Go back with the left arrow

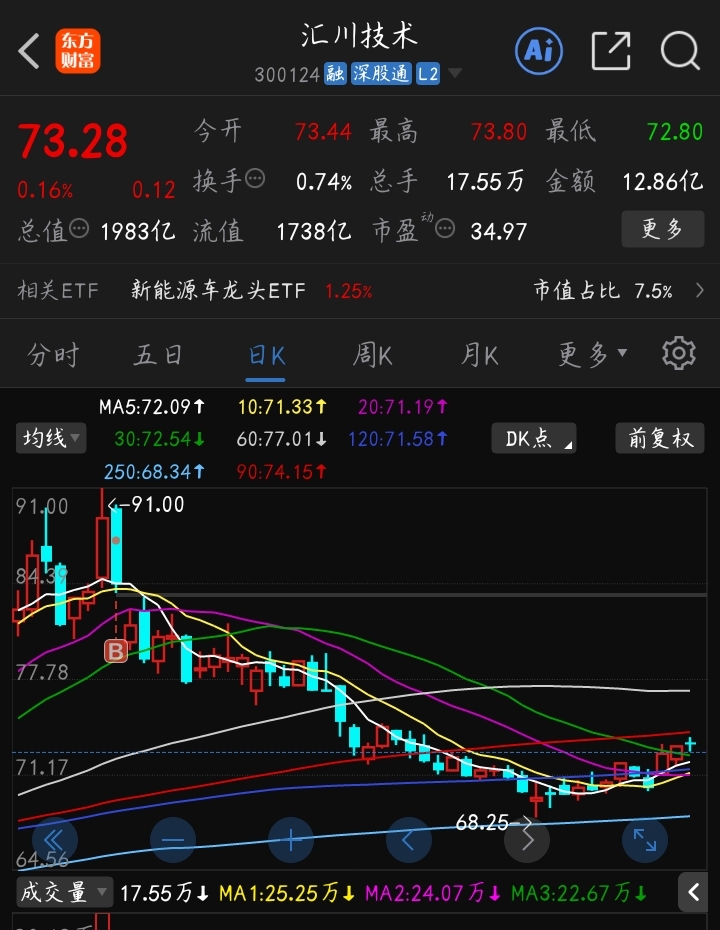[x=29, y=51]
